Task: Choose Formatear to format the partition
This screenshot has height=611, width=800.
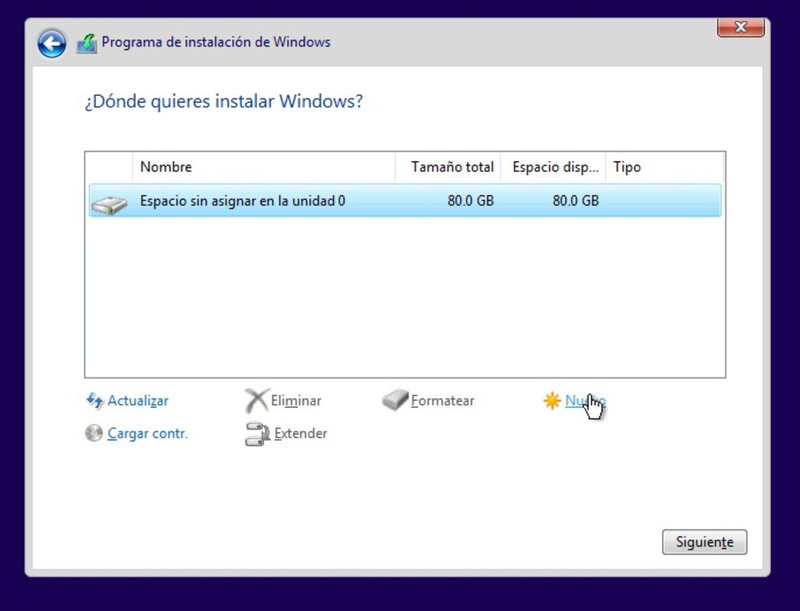Action: click(442, 401)
